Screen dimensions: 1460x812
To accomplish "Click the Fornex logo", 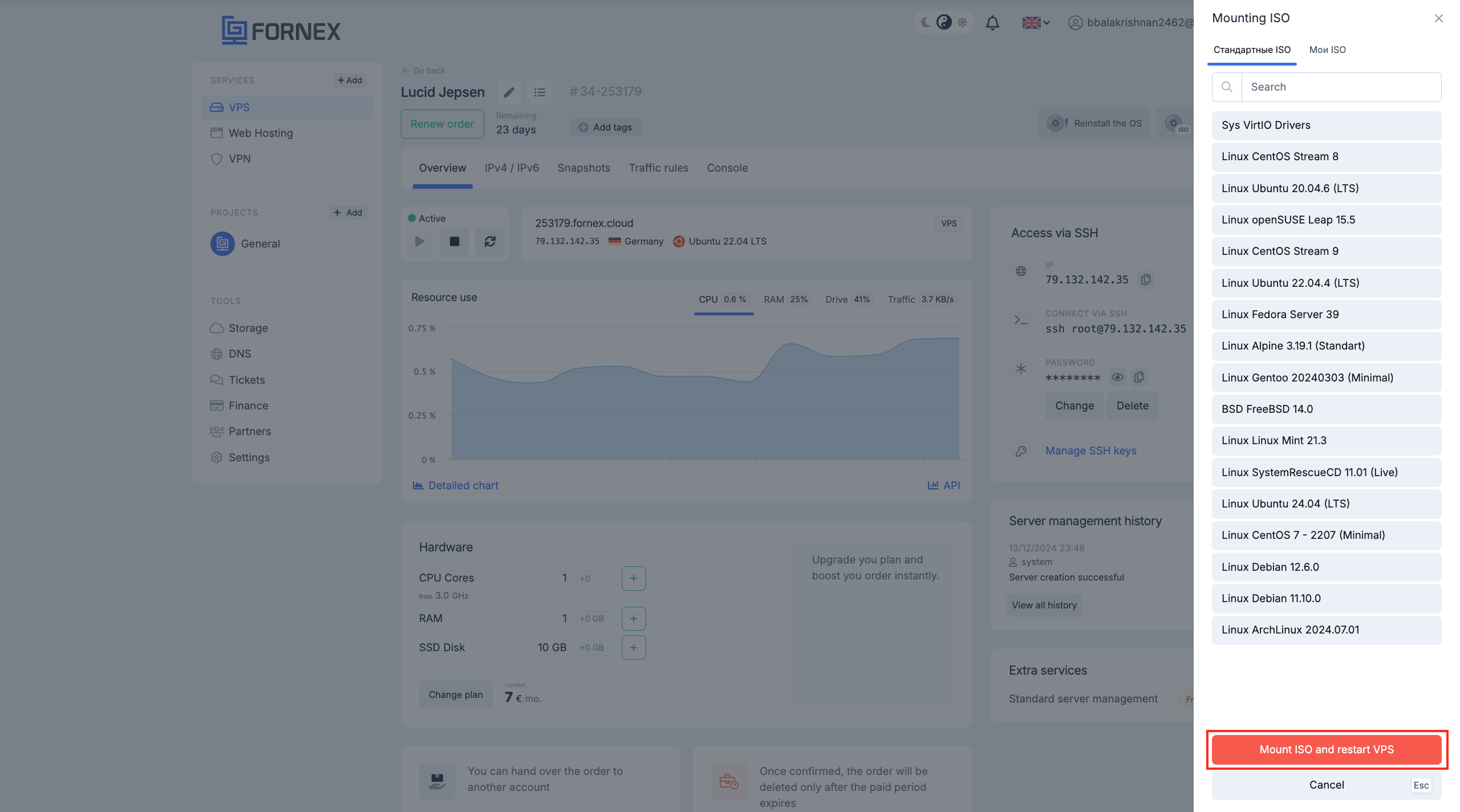I will click(281, 30).
